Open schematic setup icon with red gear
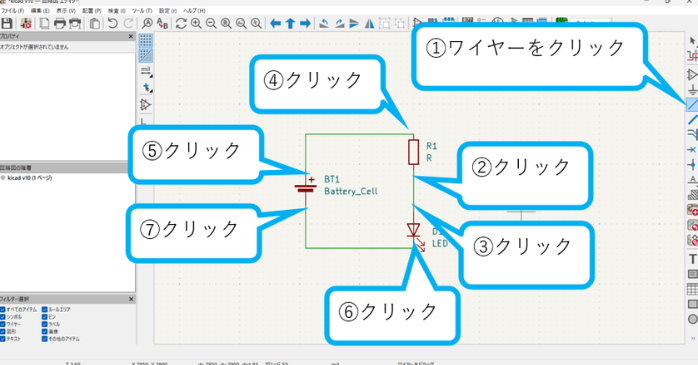698x365 pixels. pos(26,23)
